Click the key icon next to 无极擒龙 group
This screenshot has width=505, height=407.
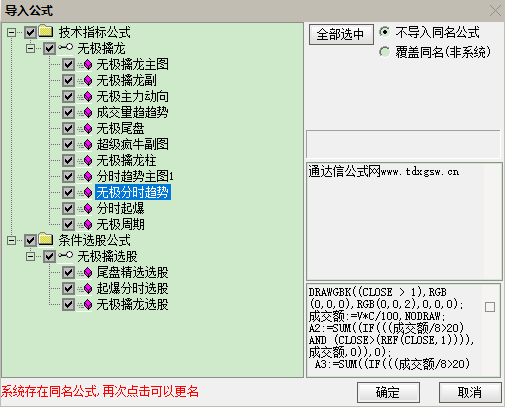(65, 48)
